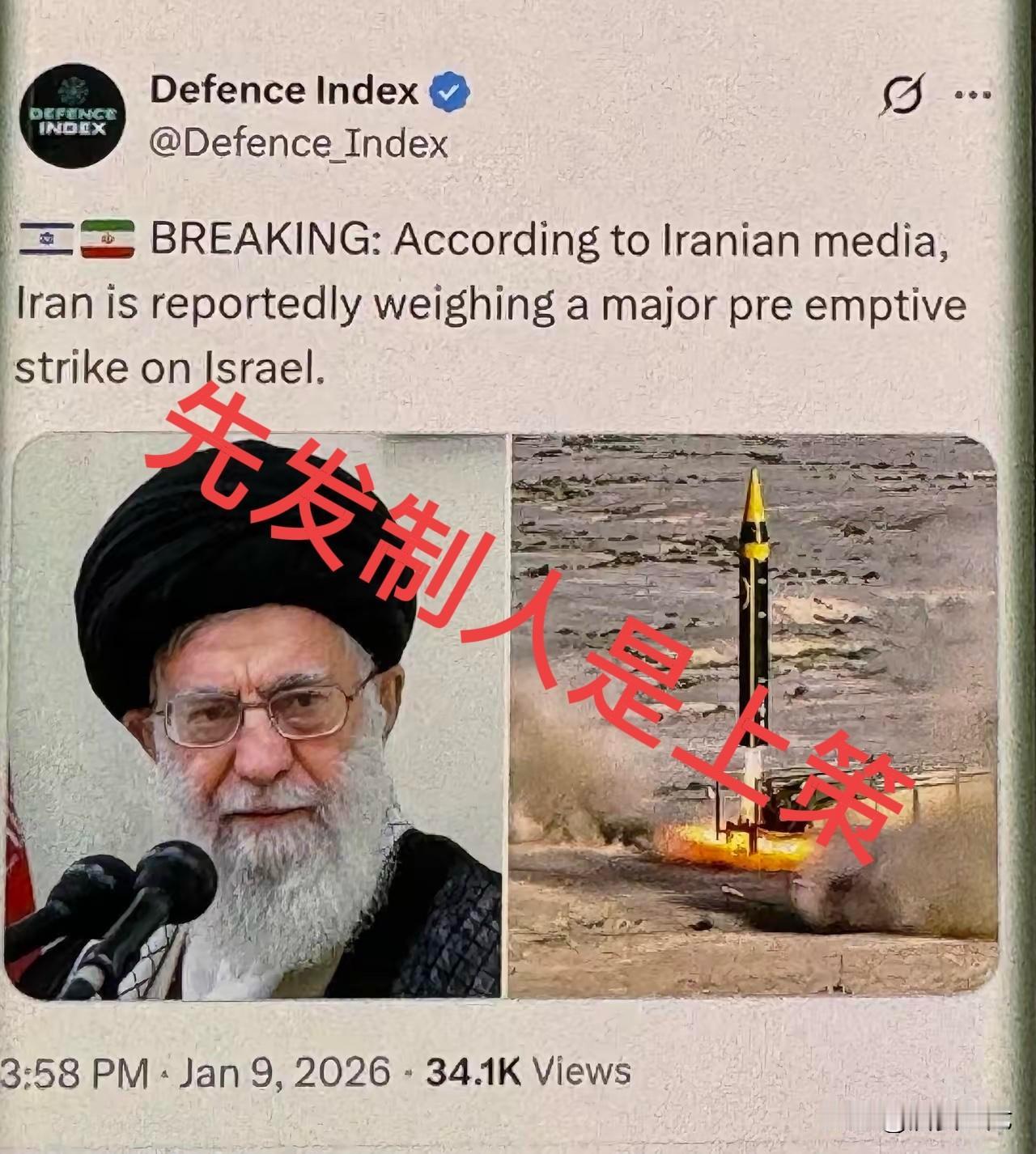Click the Israel flag emoji
The width and height of the screenshot is (1036, 1154).
[45, 239]
